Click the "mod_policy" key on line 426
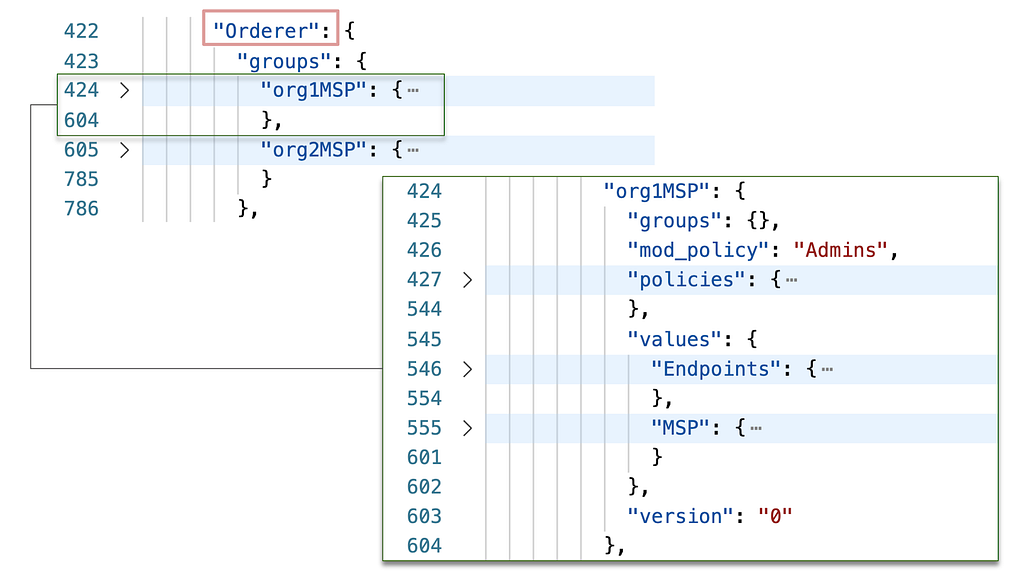The image size is (1024, 574). (698, 250)
